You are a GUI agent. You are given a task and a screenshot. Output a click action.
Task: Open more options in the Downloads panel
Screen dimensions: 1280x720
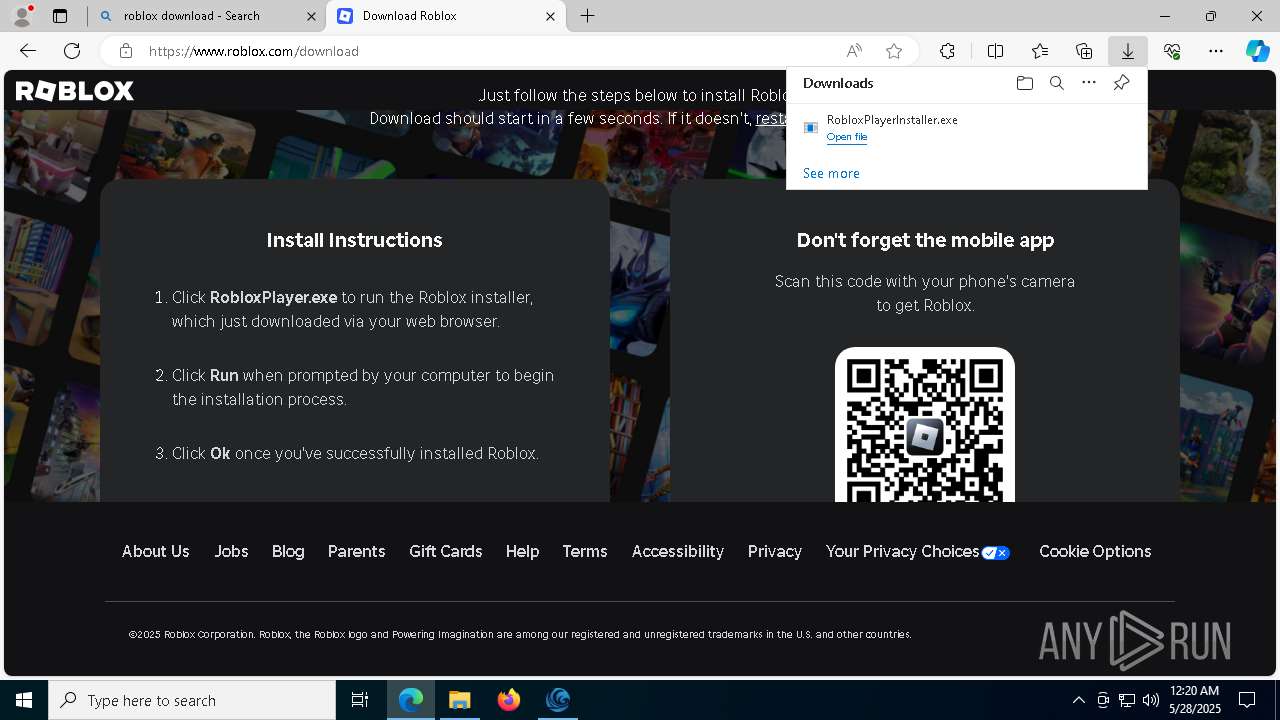(1089, 83)
